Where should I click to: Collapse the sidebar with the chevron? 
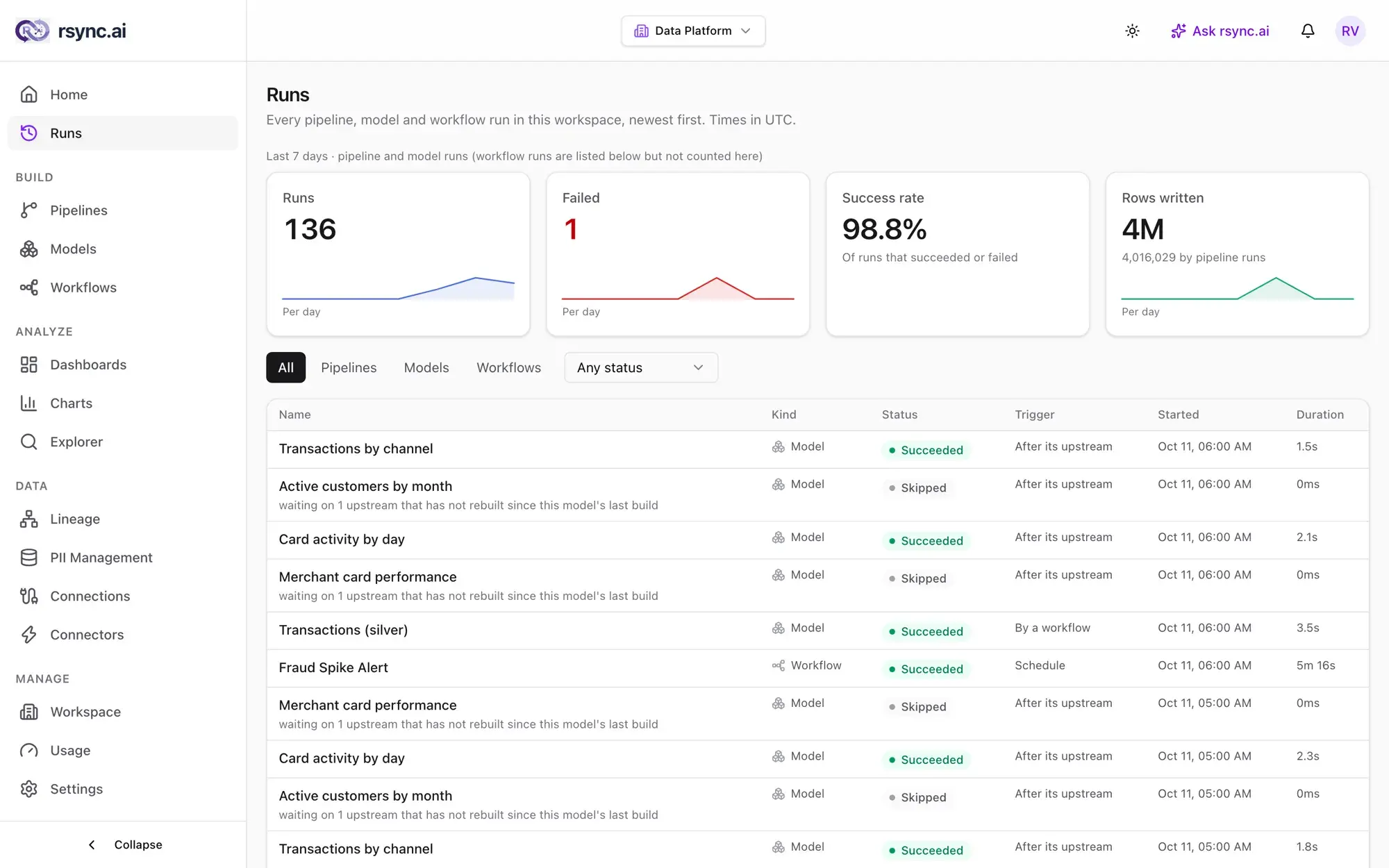pos(92,844)
